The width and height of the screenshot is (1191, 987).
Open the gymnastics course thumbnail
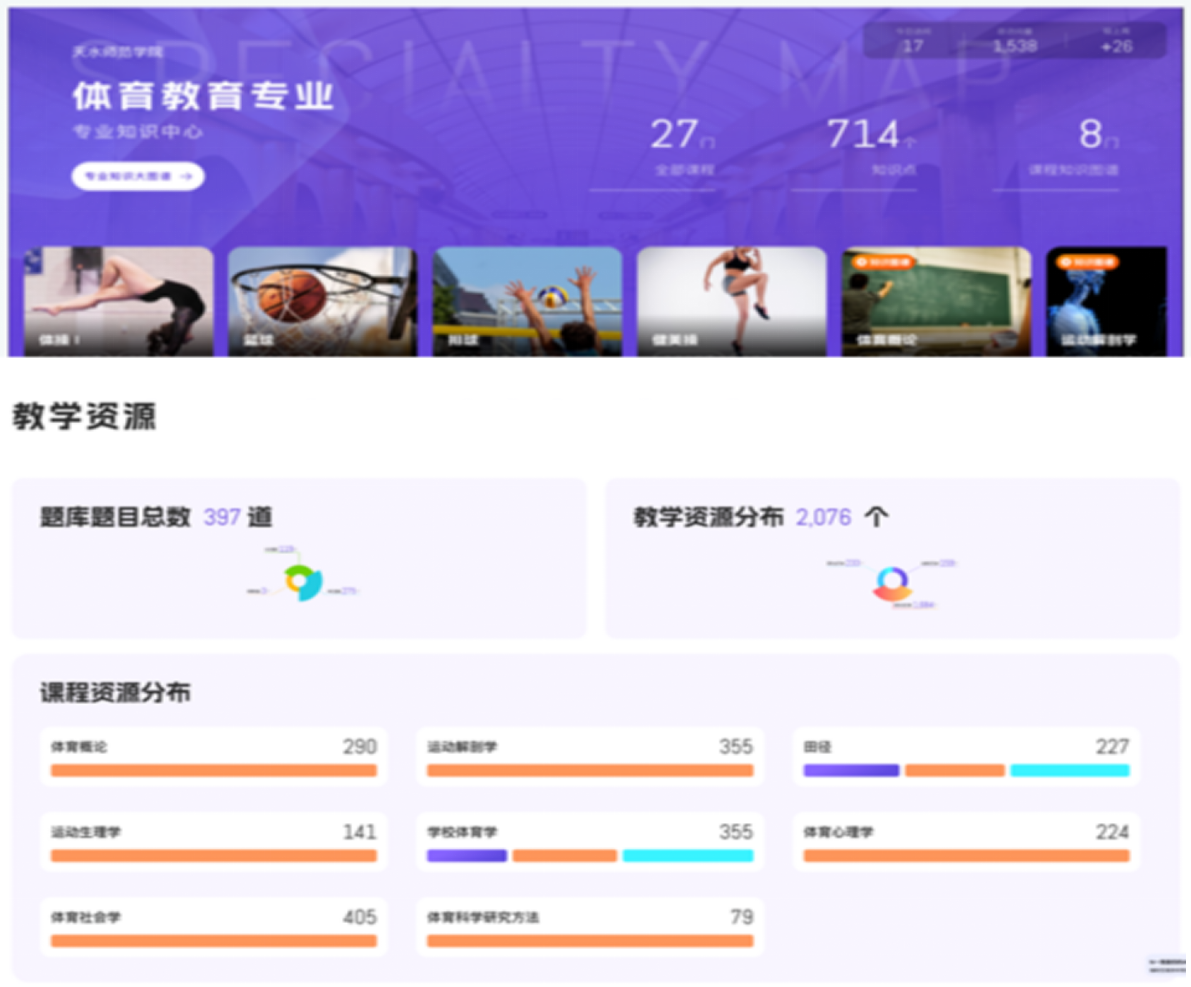(x=118, y=300)
